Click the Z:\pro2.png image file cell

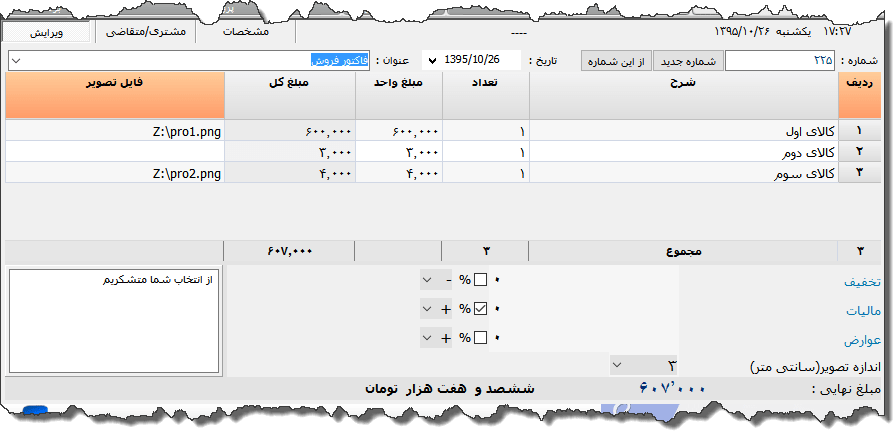pos(115,173)
